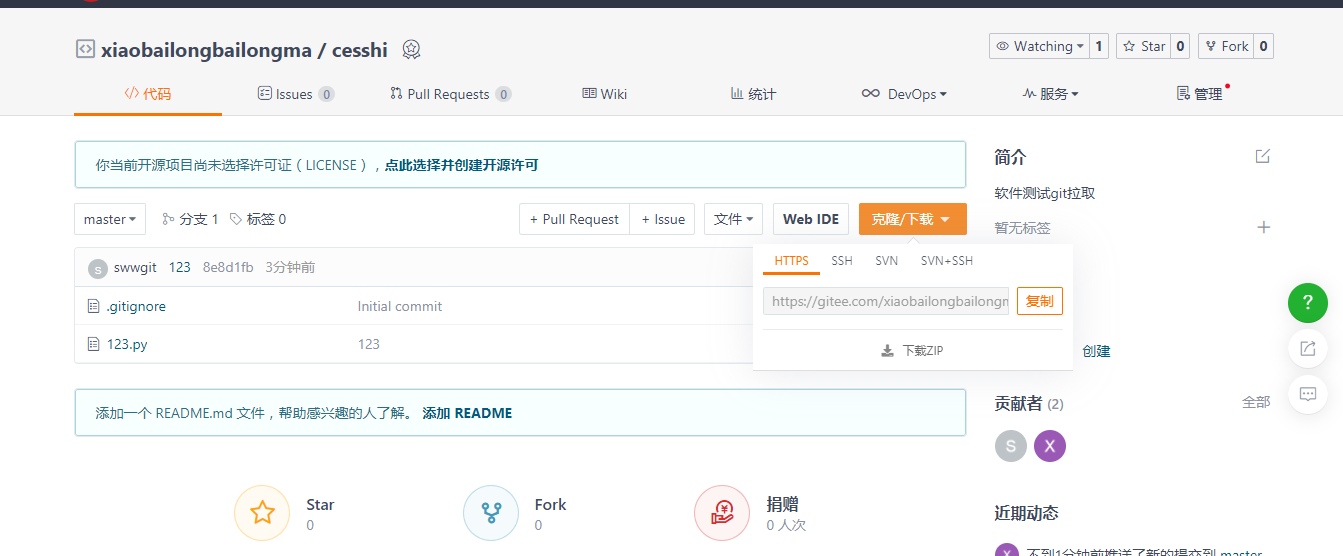The image size is (1343, 556).
Task: Select the SVN clone tab
Action: (x=887, y=261)
